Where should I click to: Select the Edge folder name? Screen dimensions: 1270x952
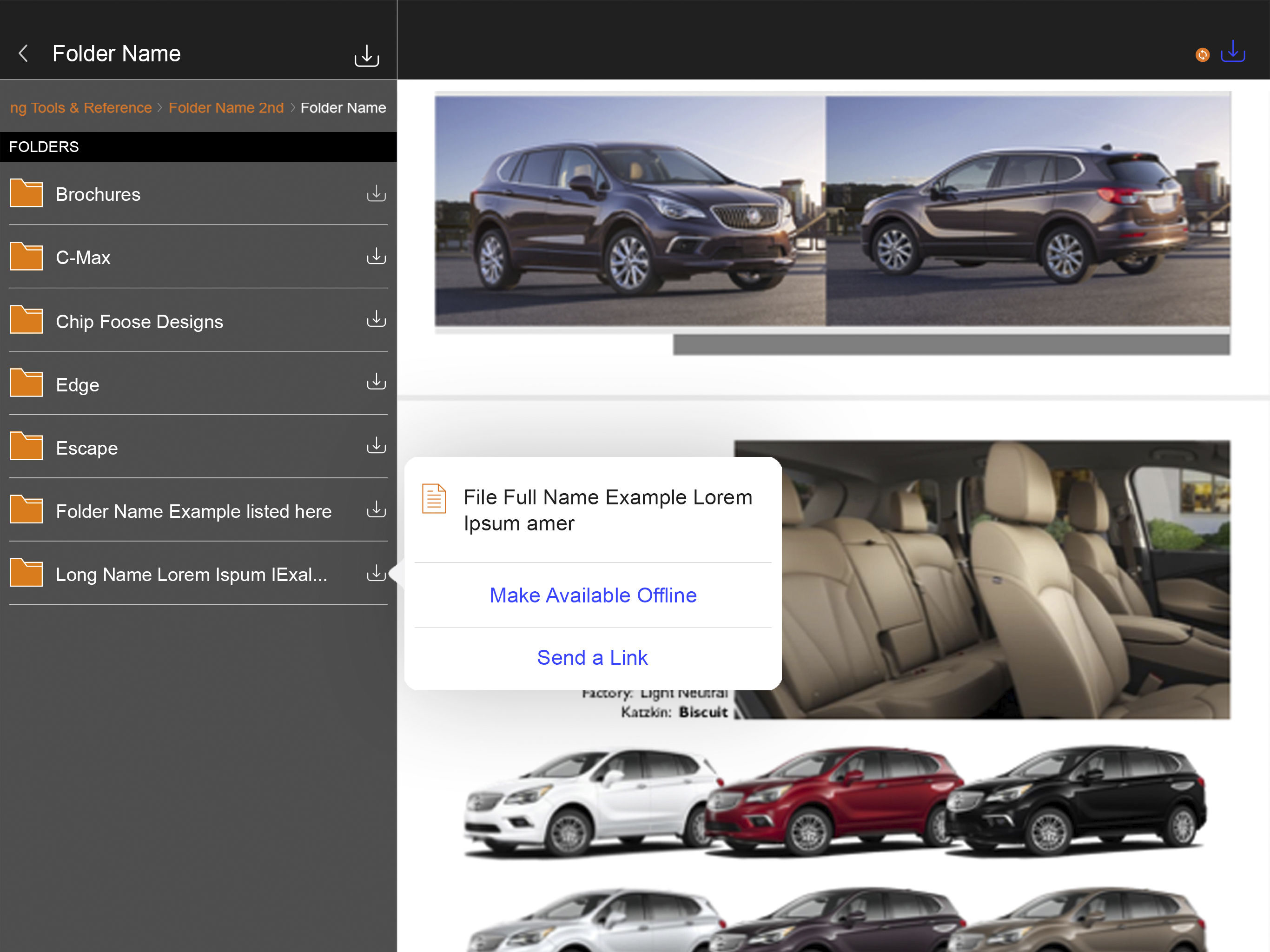pos(78,385)
